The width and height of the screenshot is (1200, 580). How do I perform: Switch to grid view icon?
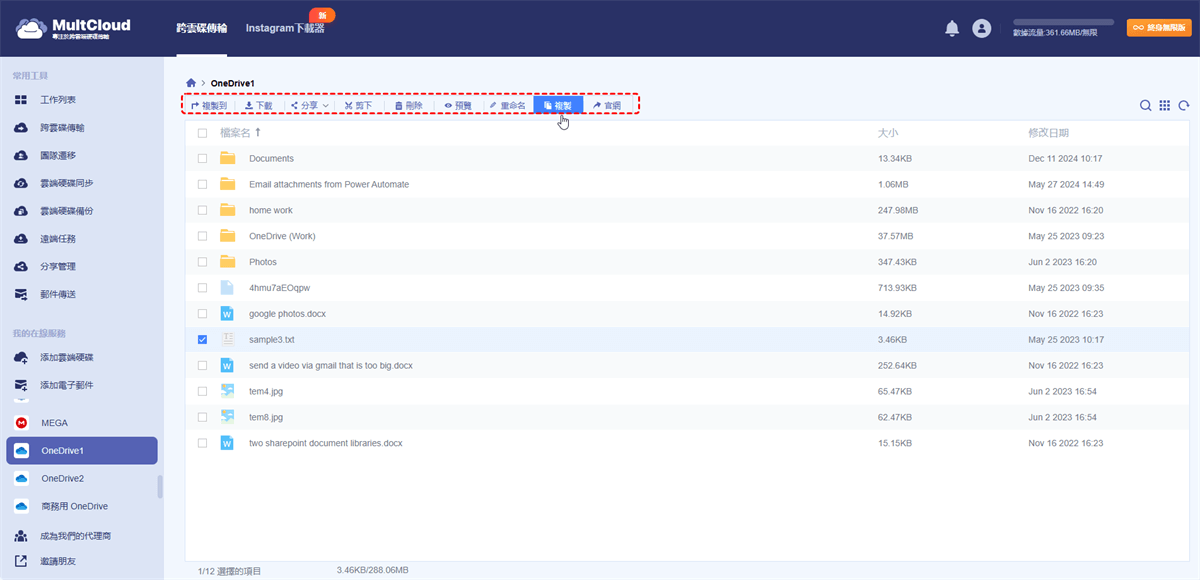tap(1165, 105)
